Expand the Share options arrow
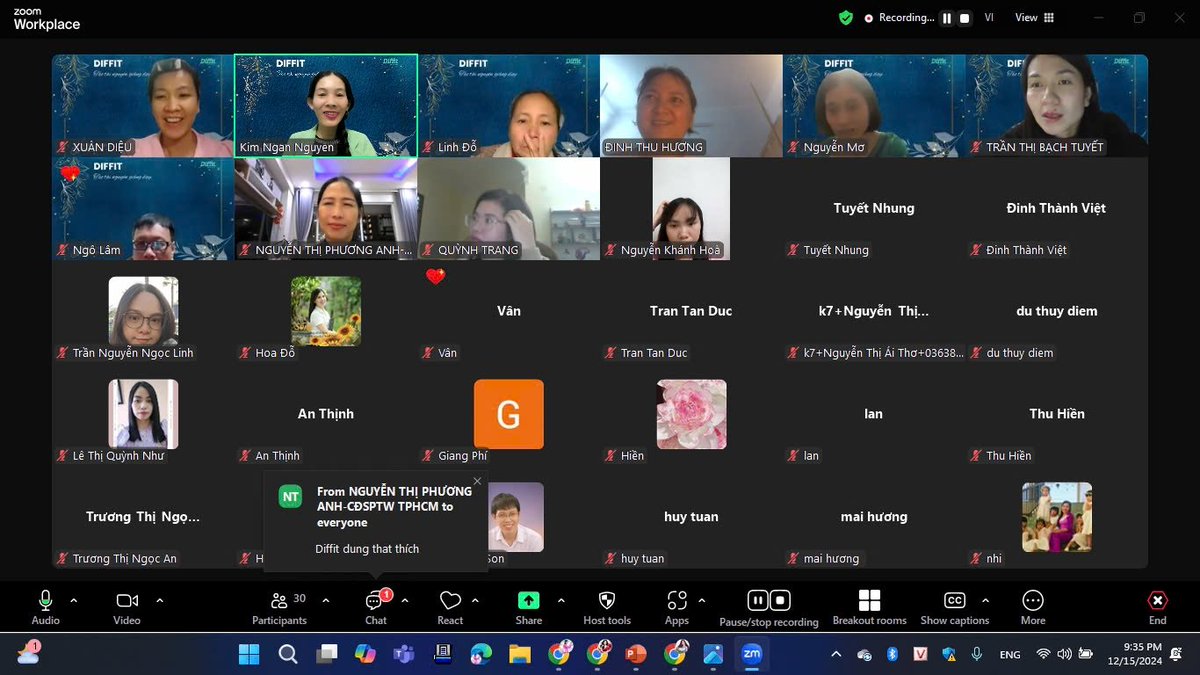This screenshot has height=675, width=1200. click(560, 600)
